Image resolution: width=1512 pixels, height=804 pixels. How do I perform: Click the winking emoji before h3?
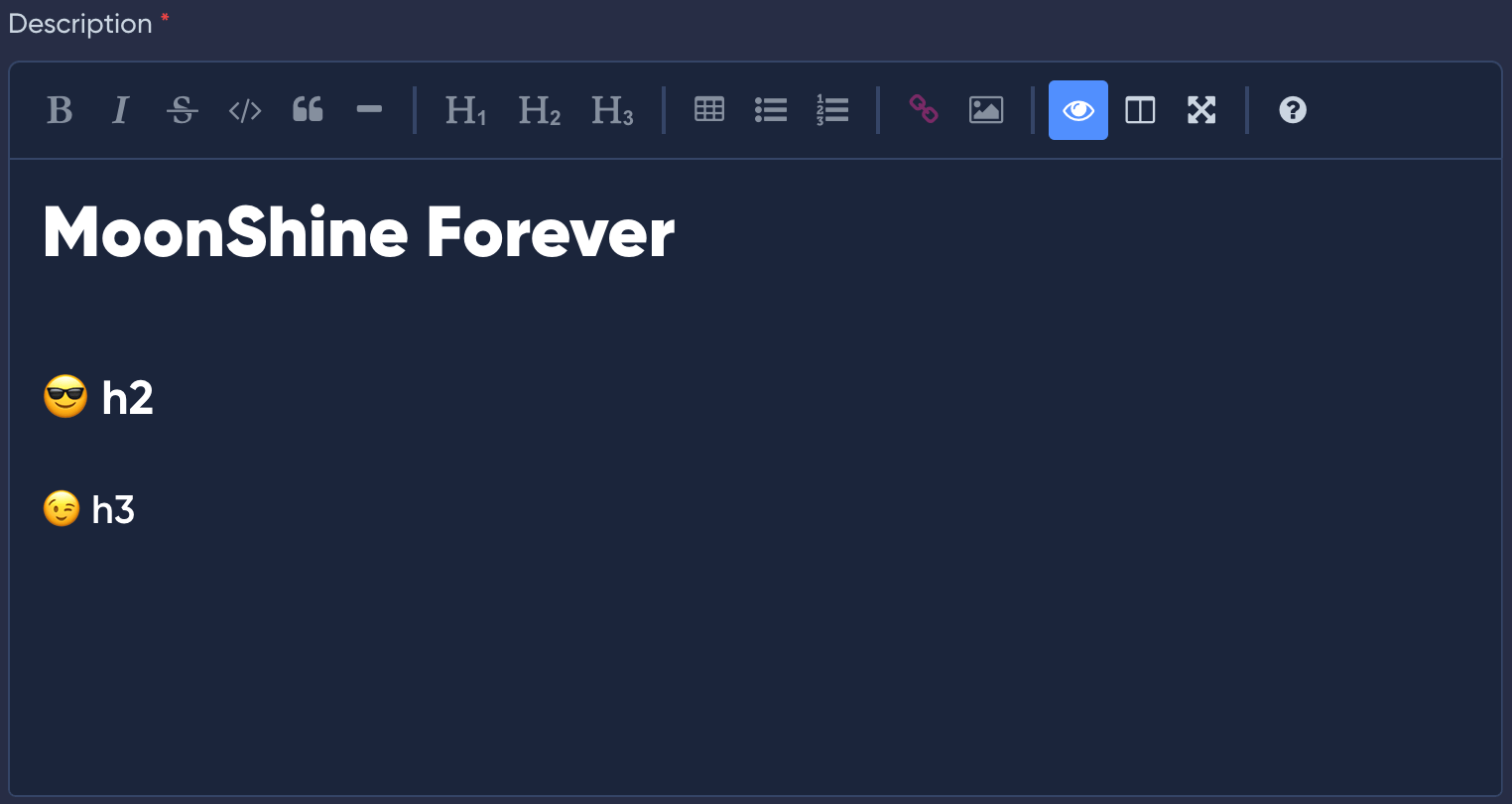[x=62, y=509]
